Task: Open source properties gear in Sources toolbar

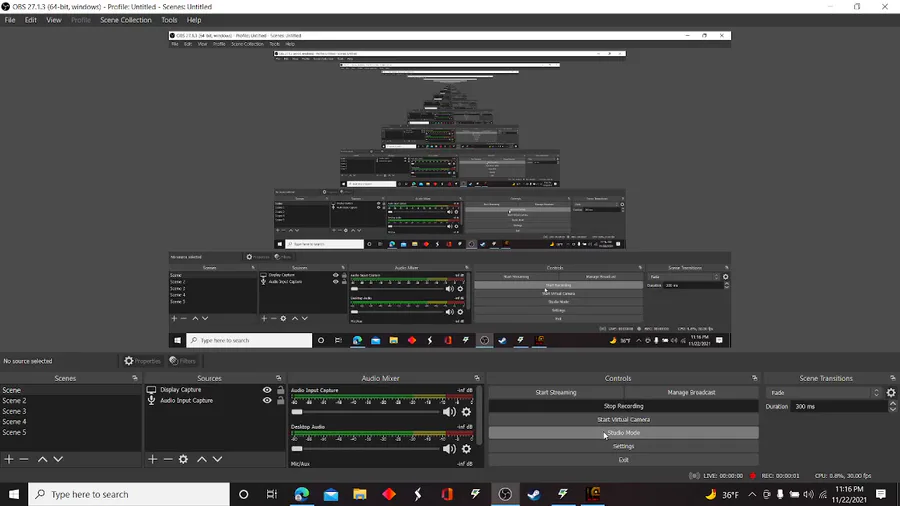Action: [183, 459]
